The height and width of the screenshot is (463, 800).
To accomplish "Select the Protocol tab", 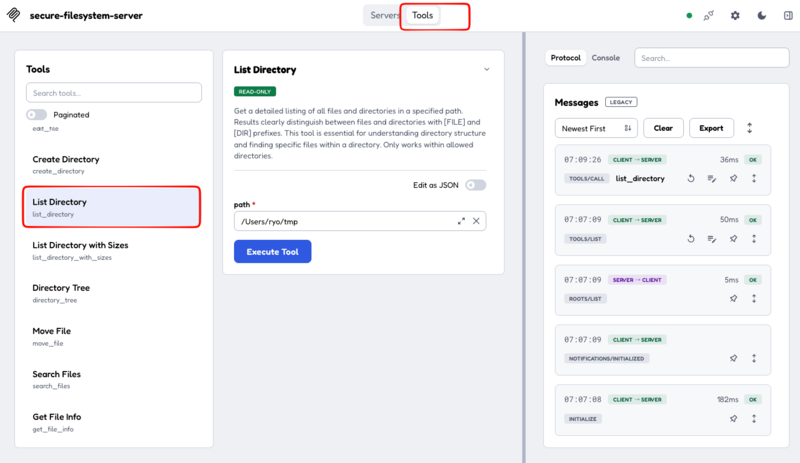I will tap(565, 58).
